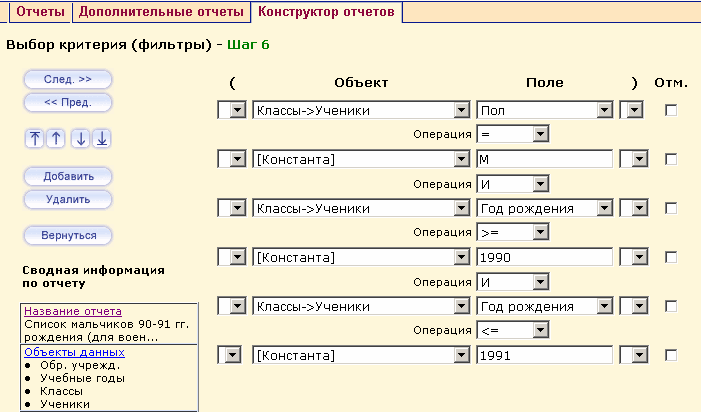This screenshot has width=701, height=412.
Task: Enable the checkbox next to constant 1991
Action: tap(671, 355)
